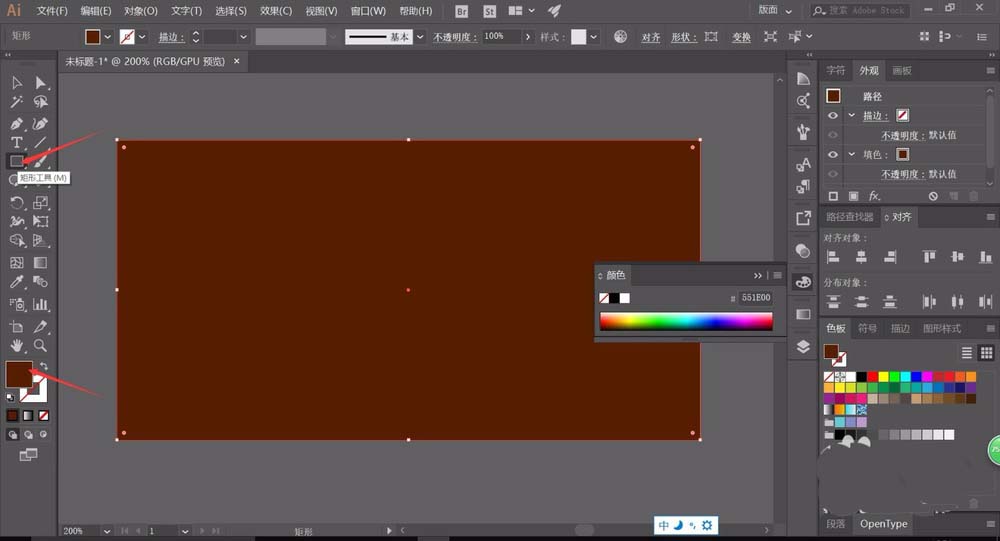The height and width of the screenshot is (541, 1000).
Task: Open the zoom level dropdown at bottom left
Action: coord(107,531)
